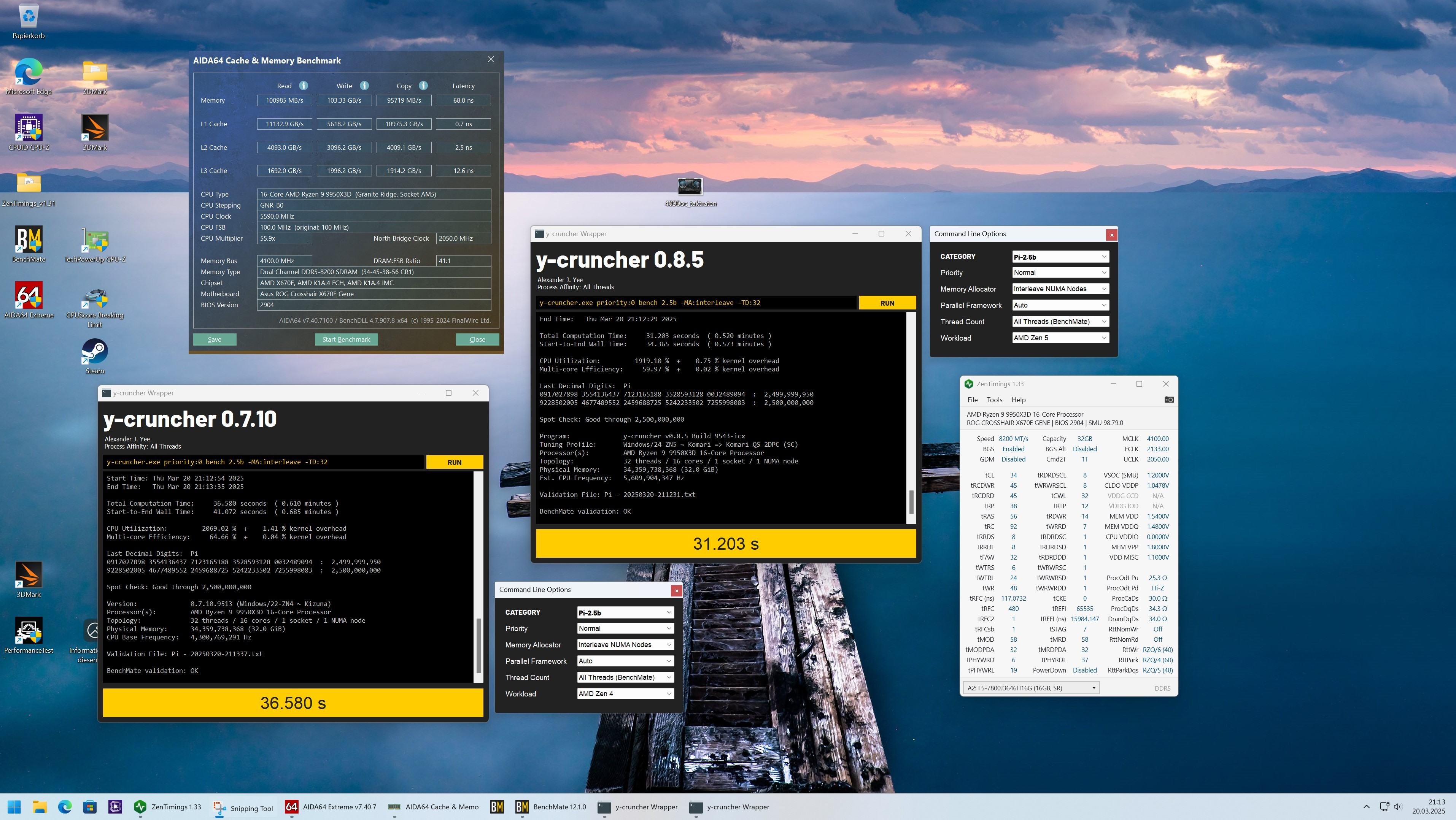Open the PerformanceTest desktop shortcut
Screen dimensions: 1456x820
(29, 631)
